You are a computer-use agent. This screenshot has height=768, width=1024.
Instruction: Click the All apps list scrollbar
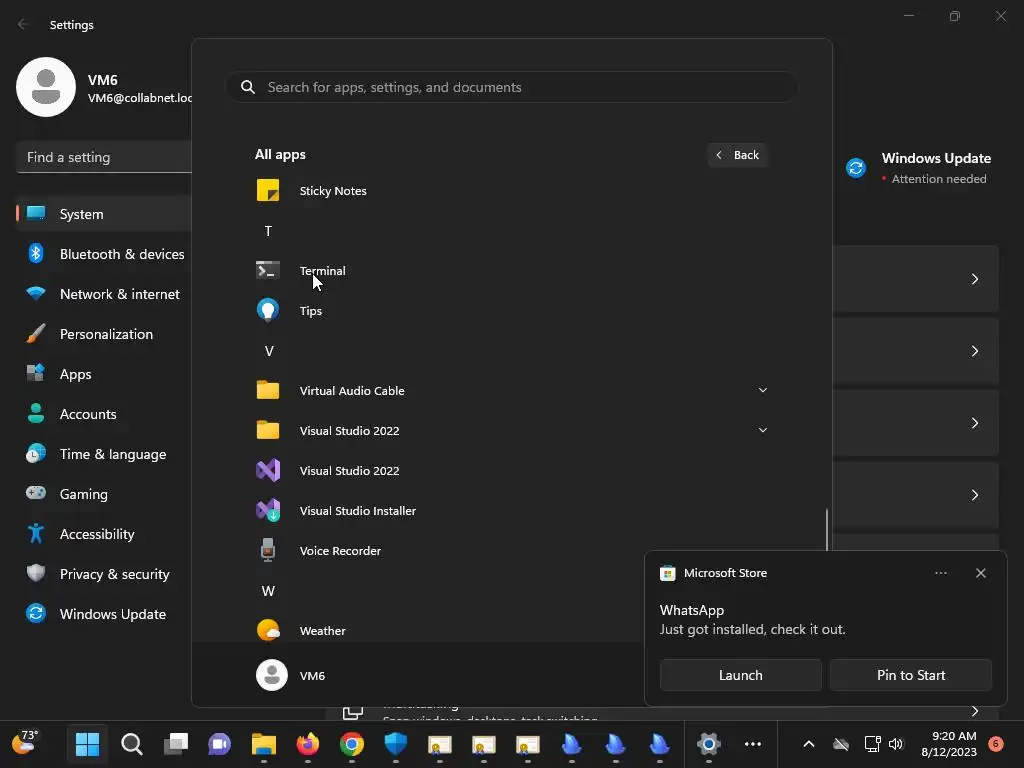pyautogui.click(x=827, y=530)
